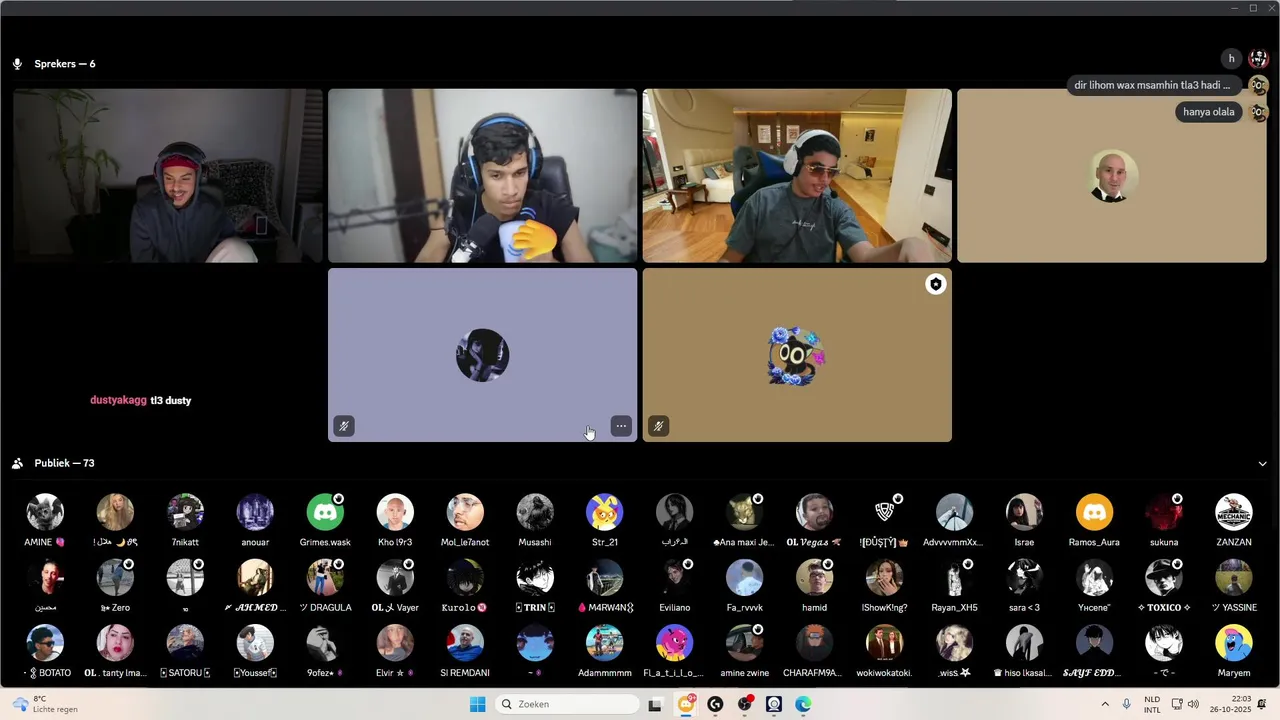This screenshot has height=720, width=1280.
Task: Click audience member 'sara <3'
Action: point(1024,585)
